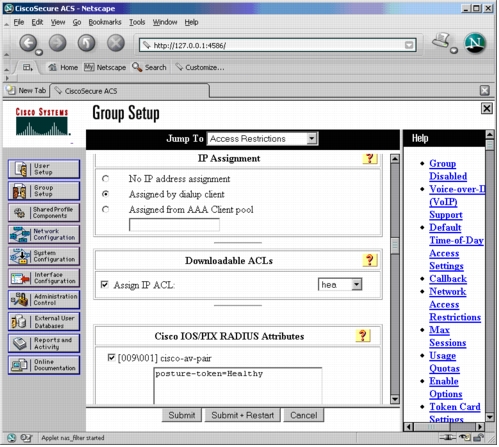Select Assigned by dialup client radio

tap(106, 194)
